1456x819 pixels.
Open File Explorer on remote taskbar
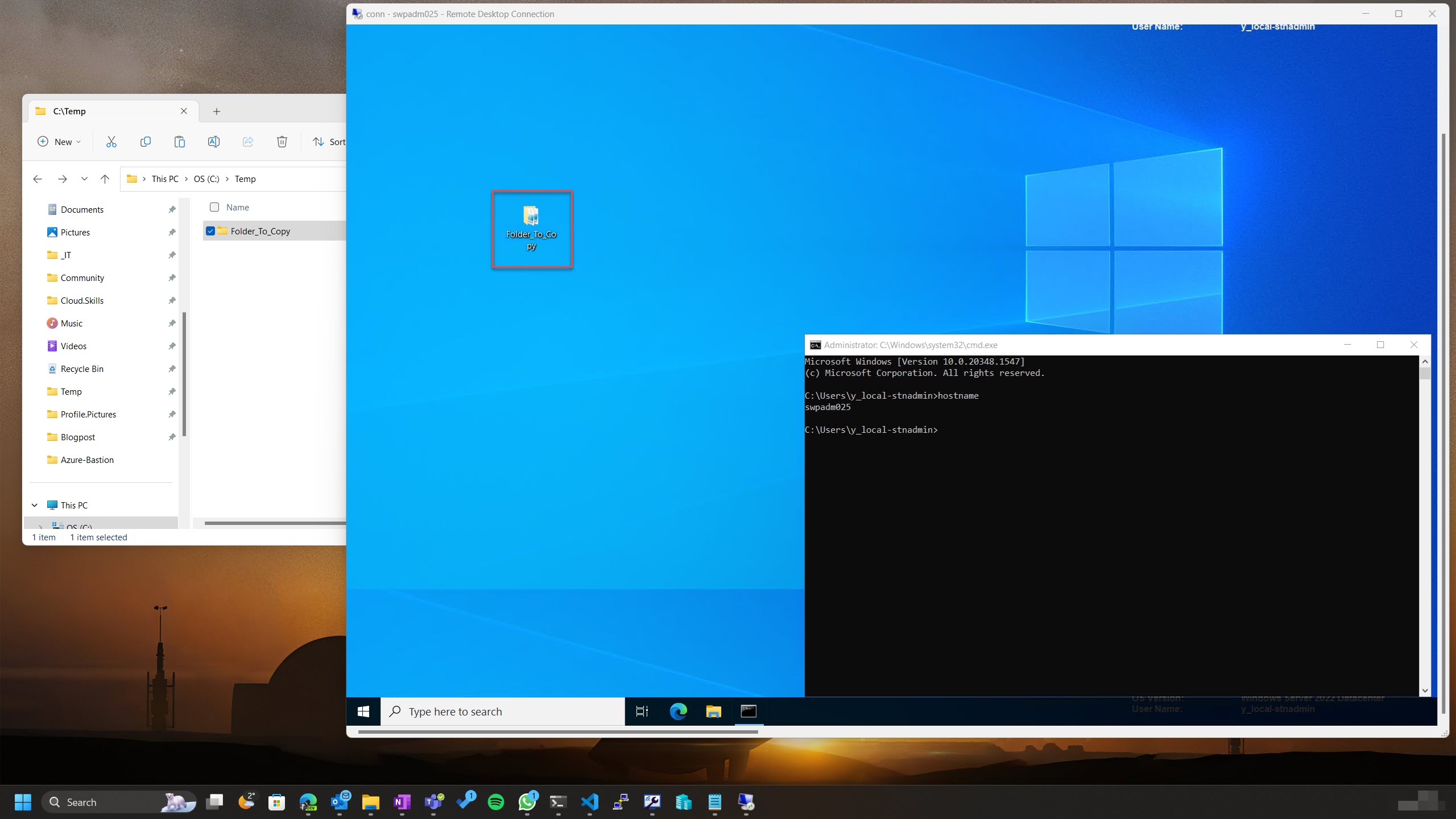coord(713,712)
